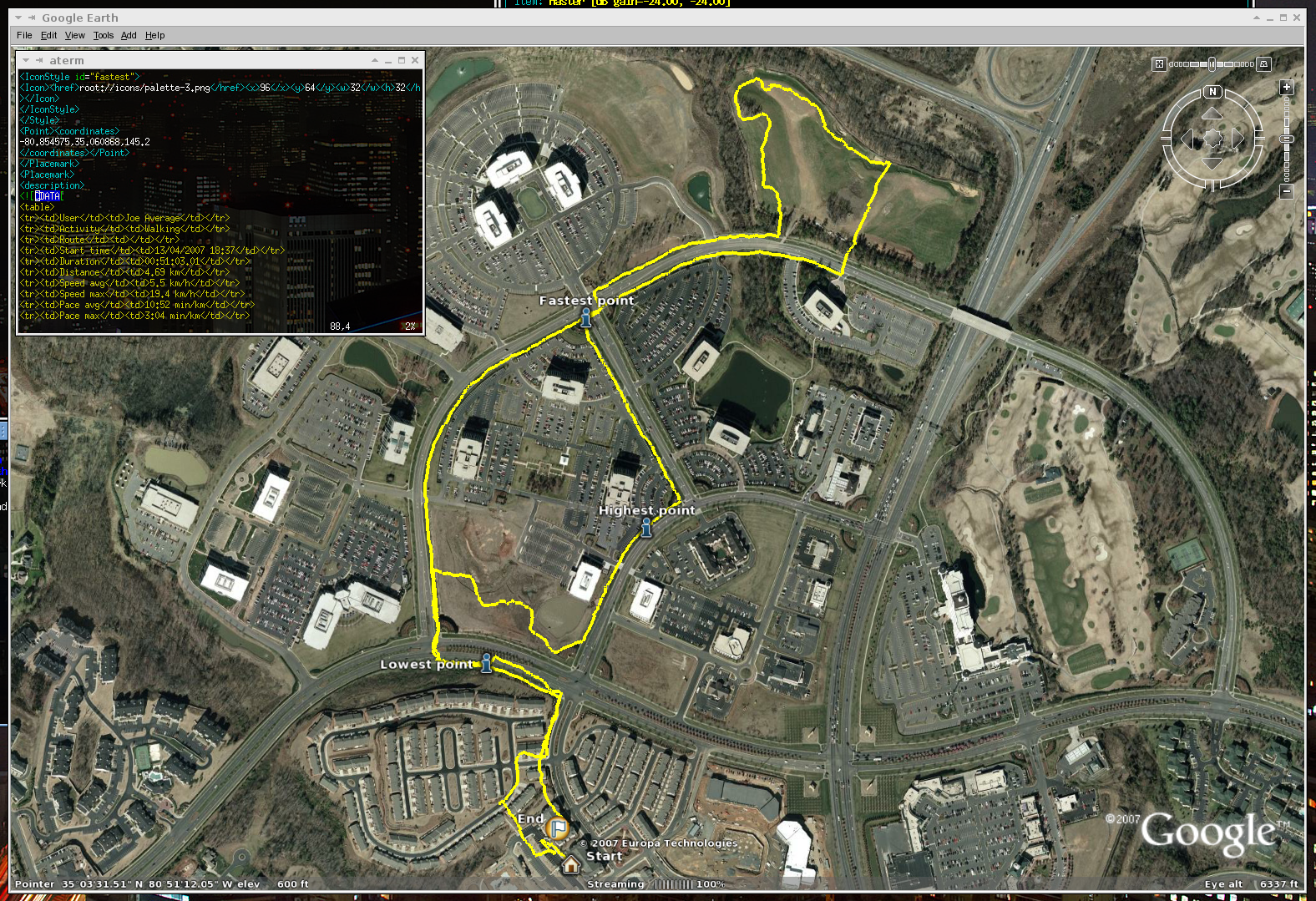Click the zoom out minus button

pos(1287,191)
